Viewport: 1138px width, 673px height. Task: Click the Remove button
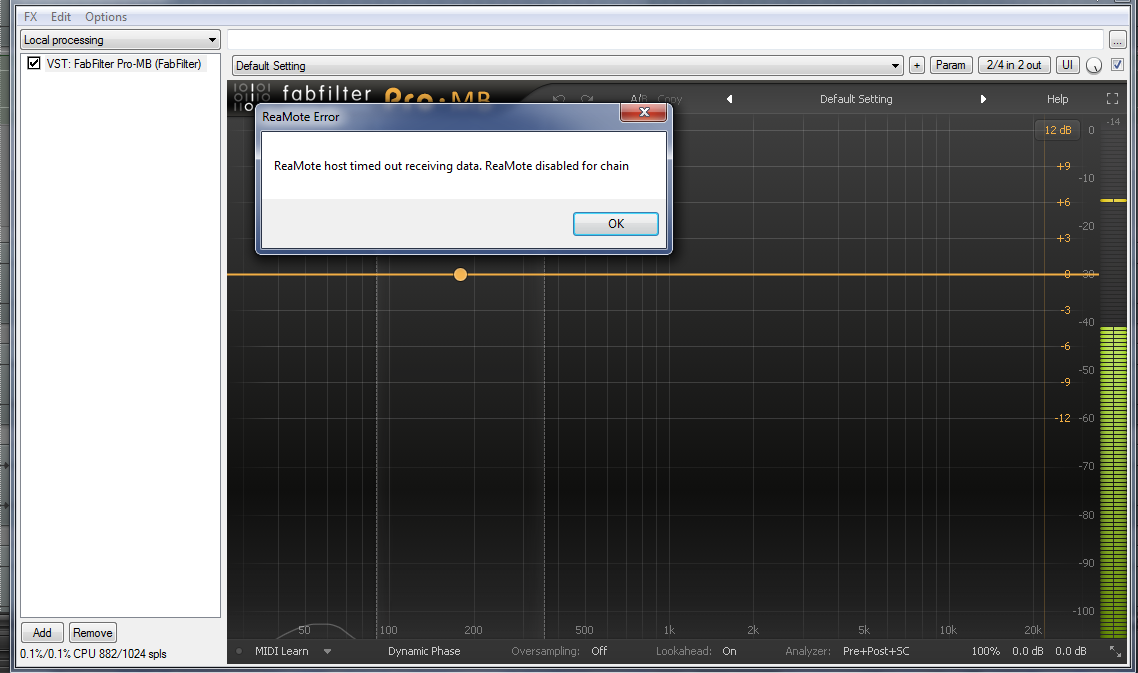click(92, 632)
